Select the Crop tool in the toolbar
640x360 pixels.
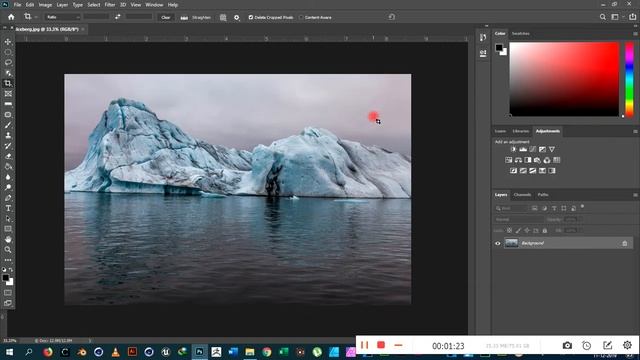coord(8,83)
